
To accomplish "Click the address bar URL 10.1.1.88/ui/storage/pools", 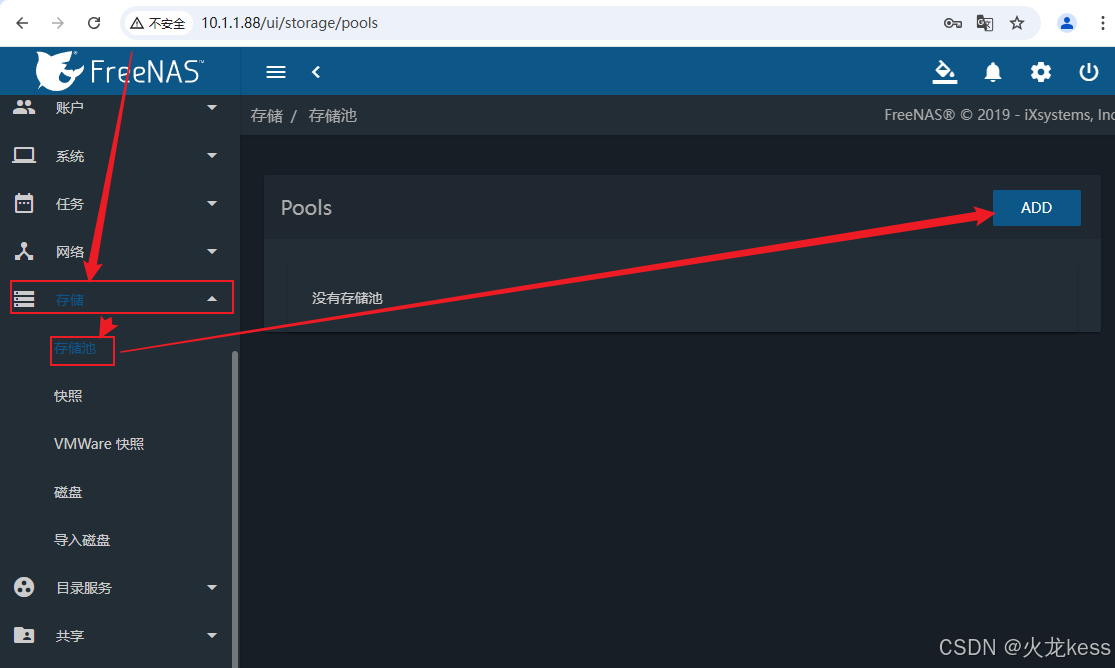I will pyautogui.click(x=289, y=23).
